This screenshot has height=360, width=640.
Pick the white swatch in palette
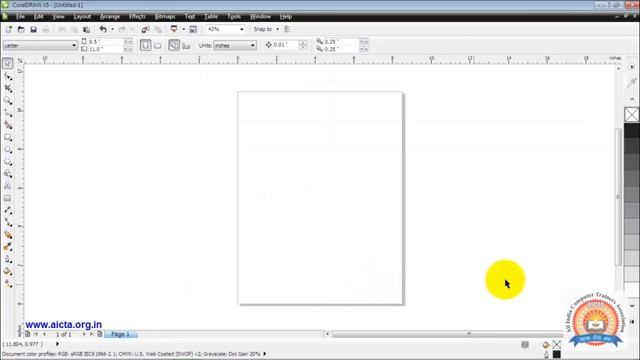point(632,289)
